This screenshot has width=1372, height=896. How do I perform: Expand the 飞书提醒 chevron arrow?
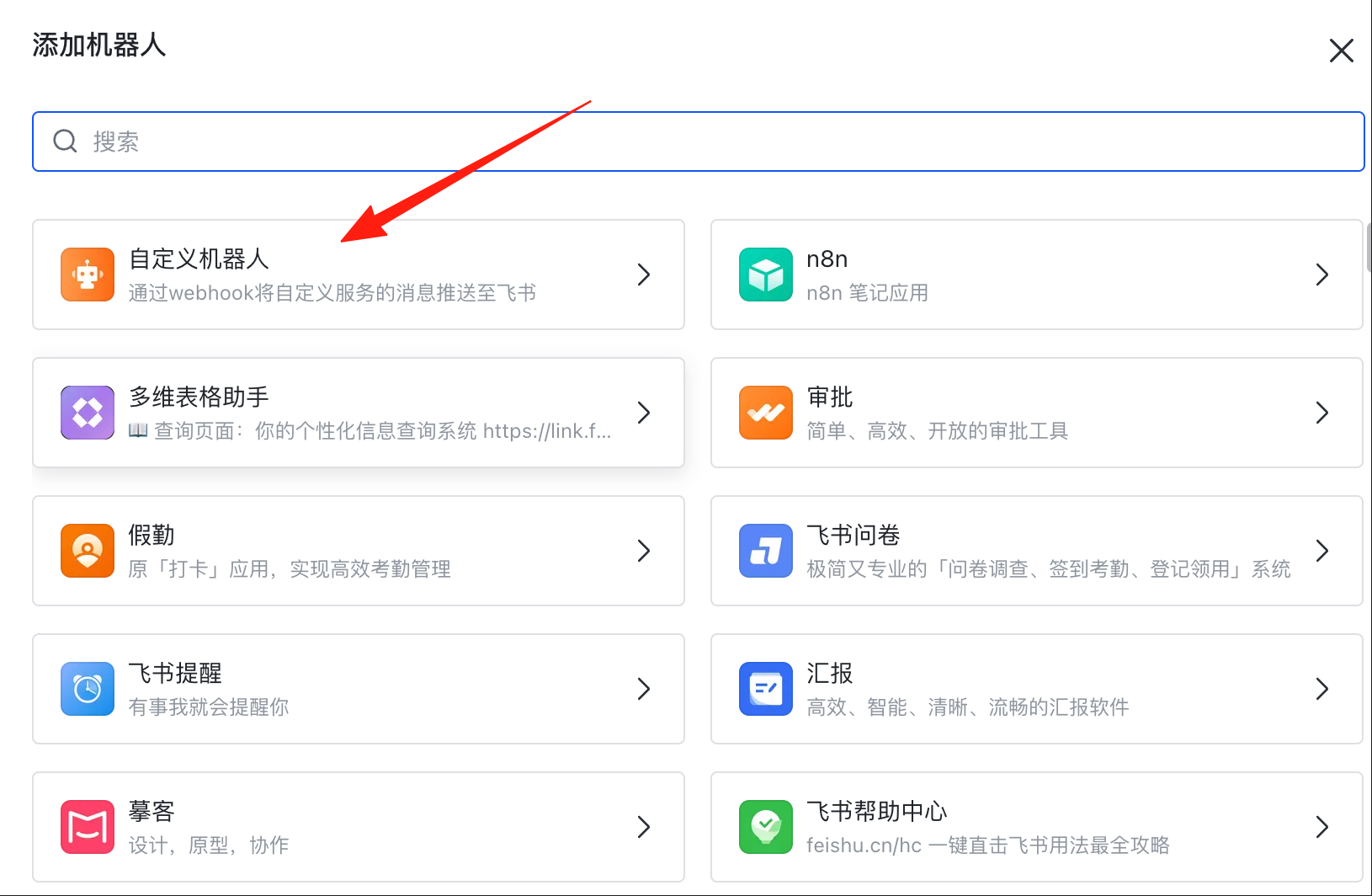(644, 689)
